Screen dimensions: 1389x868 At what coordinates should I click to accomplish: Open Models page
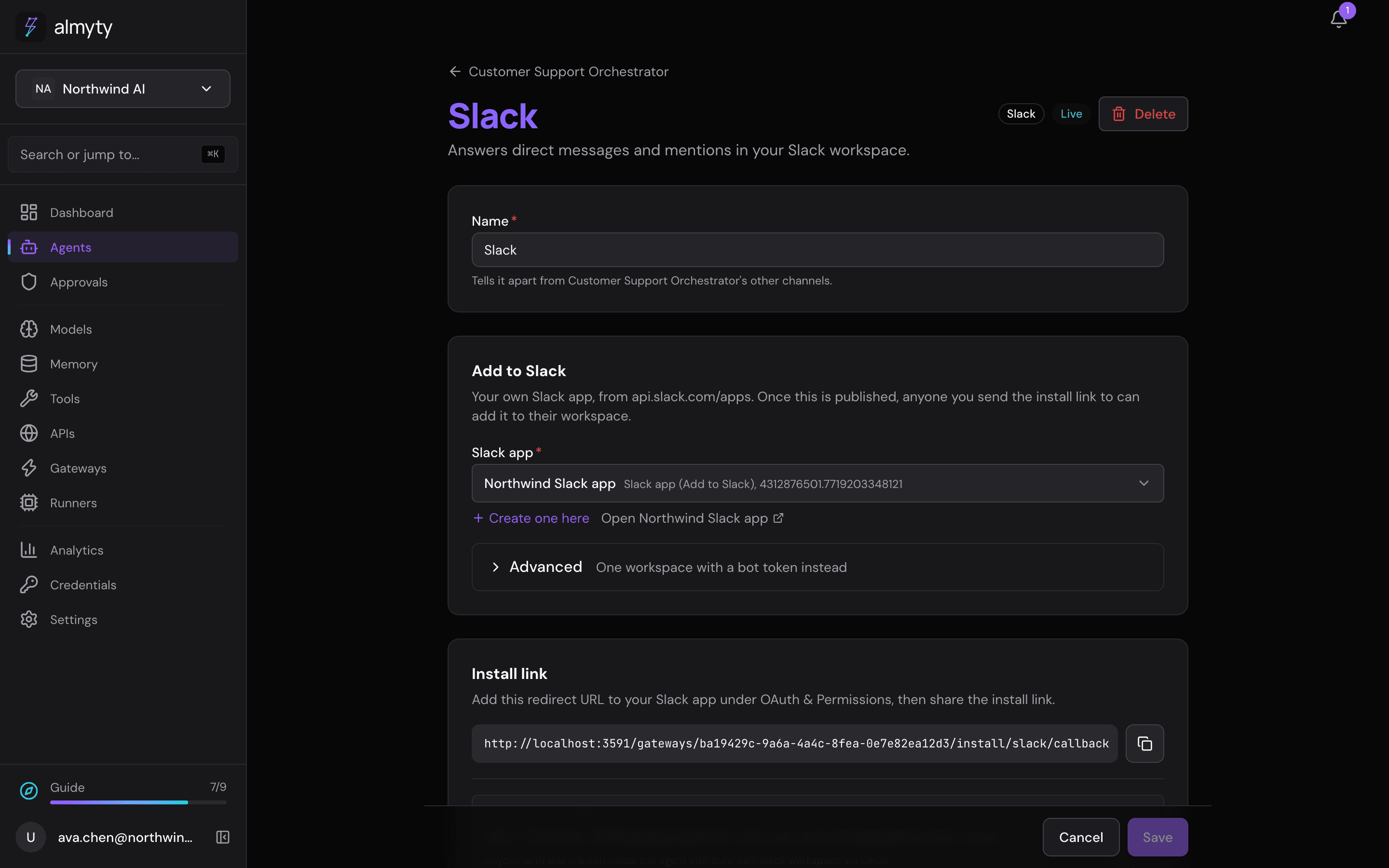(123, 329)
